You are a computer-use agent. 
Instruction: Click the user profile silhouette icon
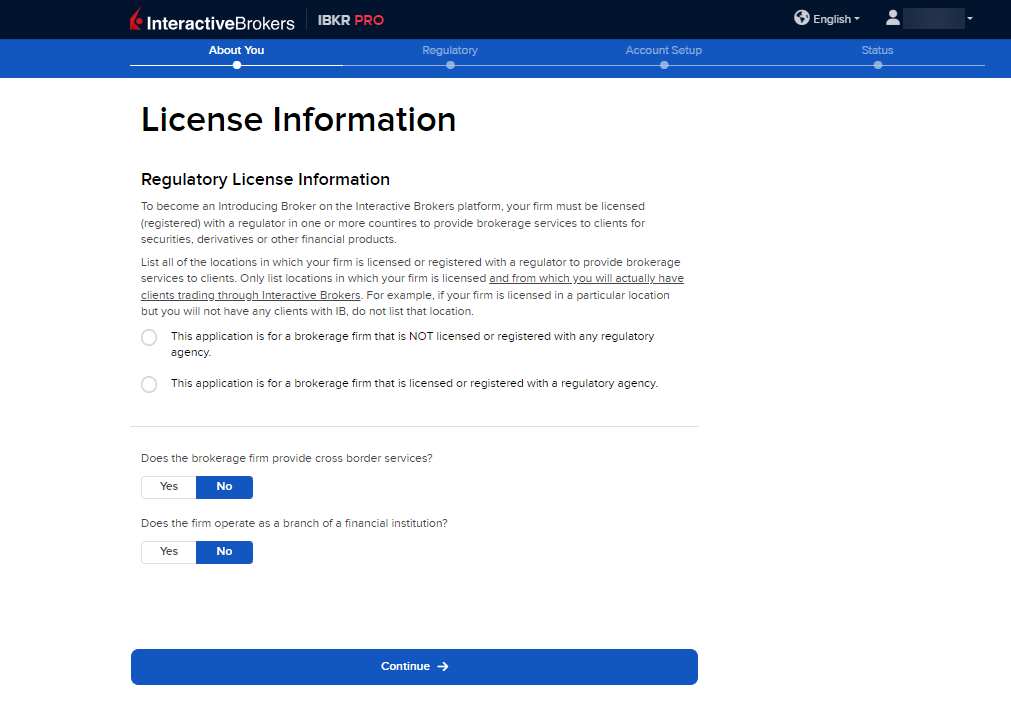pos(893,18)
